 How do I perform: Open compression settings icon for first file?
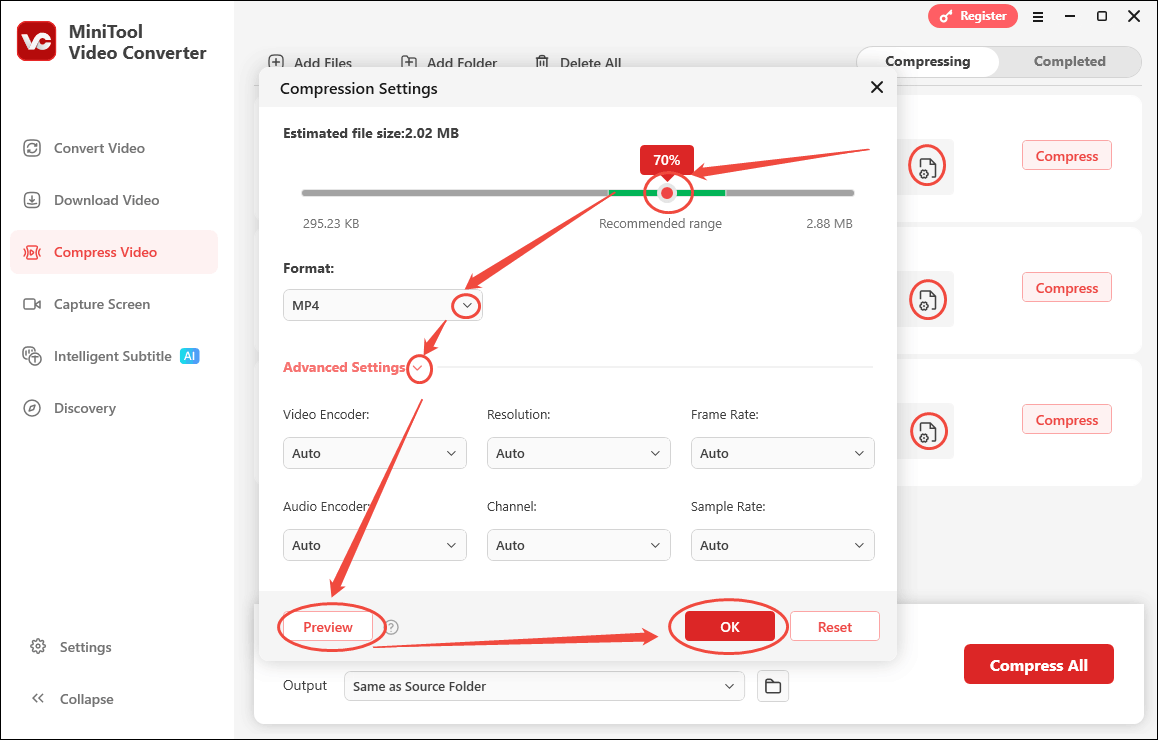point(927,168)
